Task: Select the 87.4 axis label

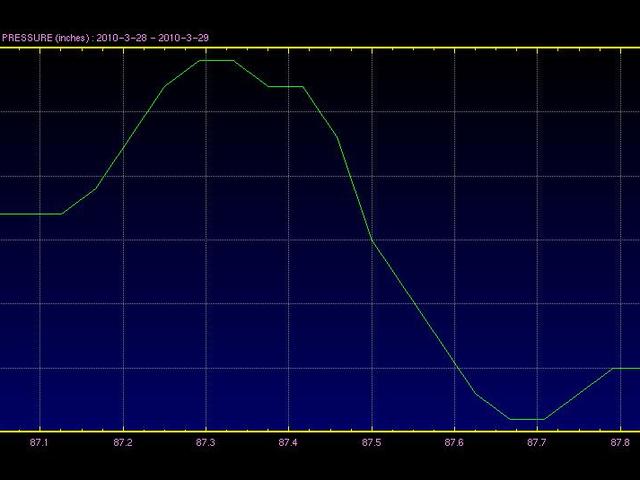Action: 288,442
